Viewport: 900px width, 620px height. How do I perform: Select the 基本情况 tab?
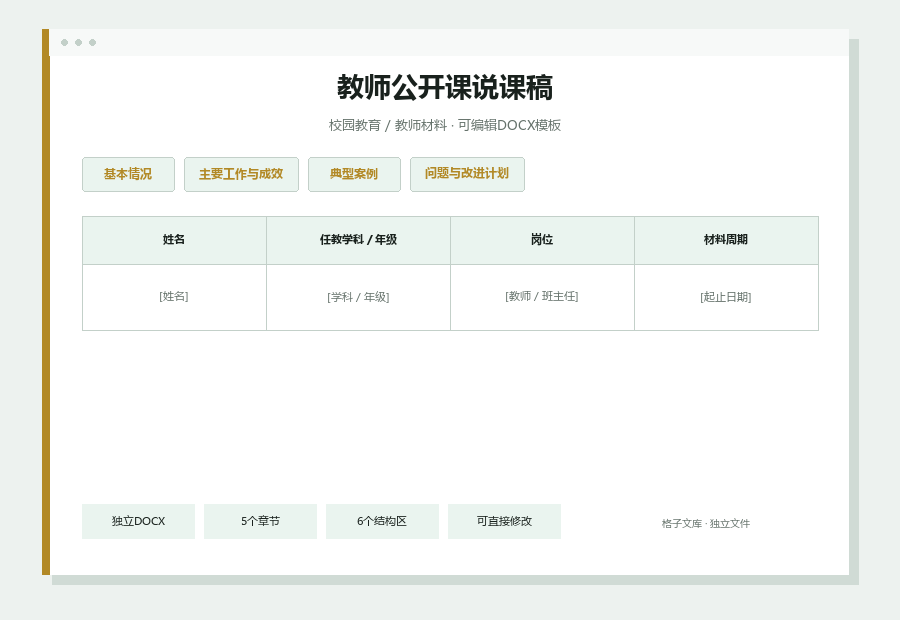click(128, 175)
